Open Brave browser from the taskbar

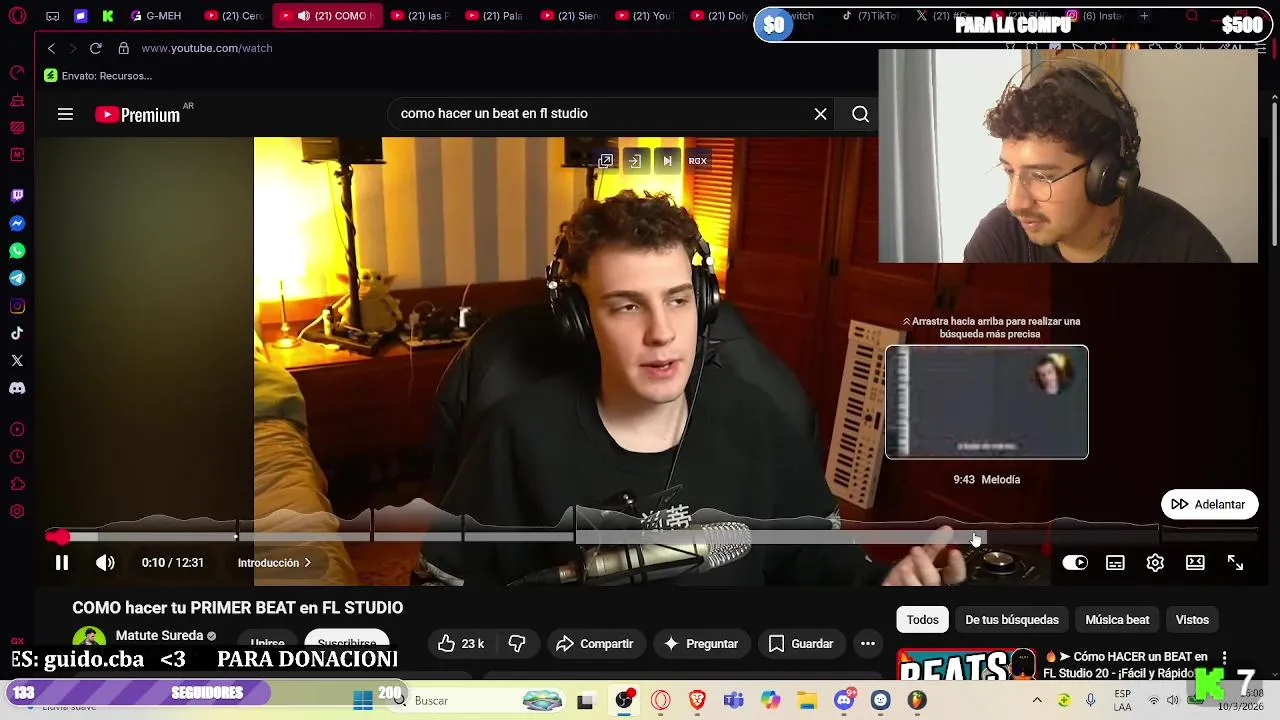pos(698,701)
